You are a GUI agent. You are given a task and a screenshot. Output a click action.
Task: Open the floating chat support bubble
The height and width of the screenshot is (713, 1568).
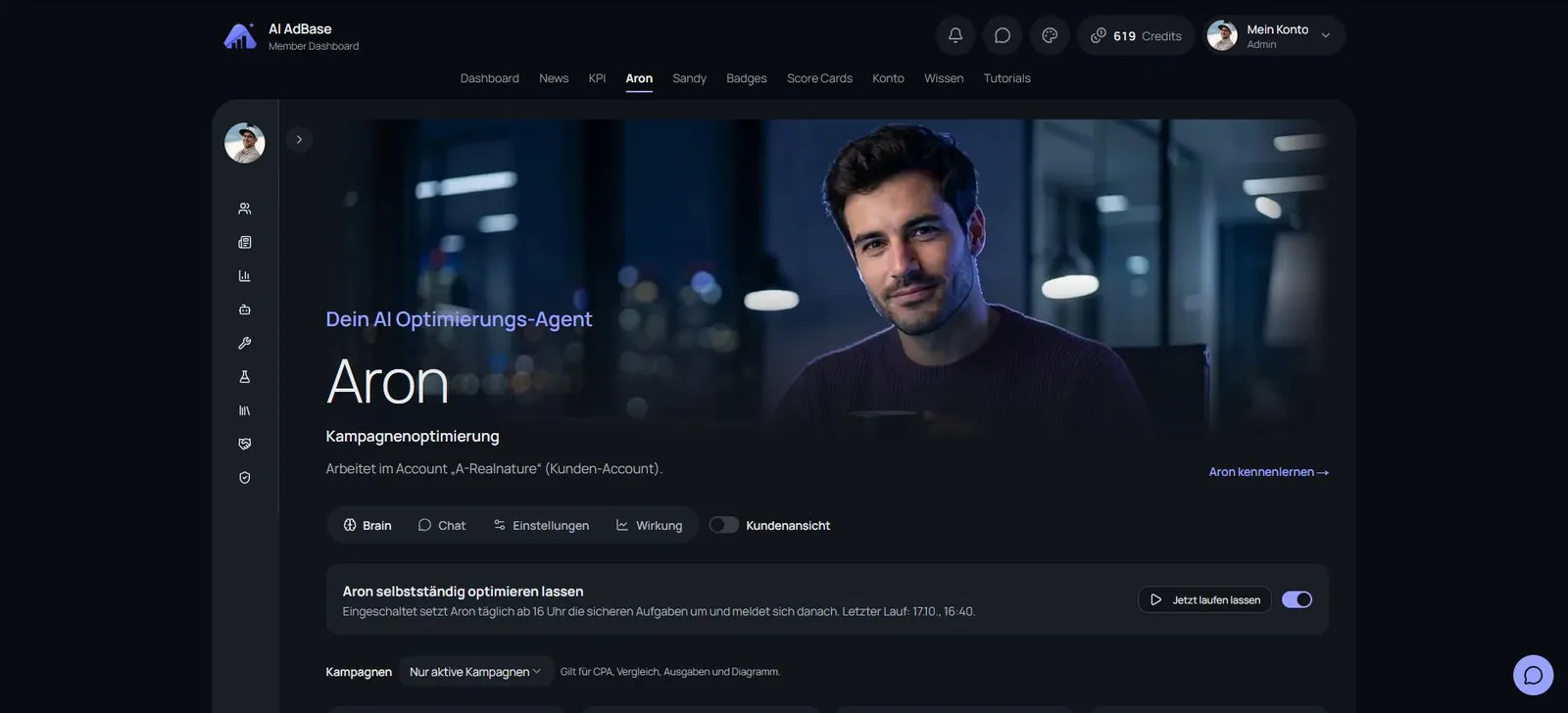point(1533,675)
